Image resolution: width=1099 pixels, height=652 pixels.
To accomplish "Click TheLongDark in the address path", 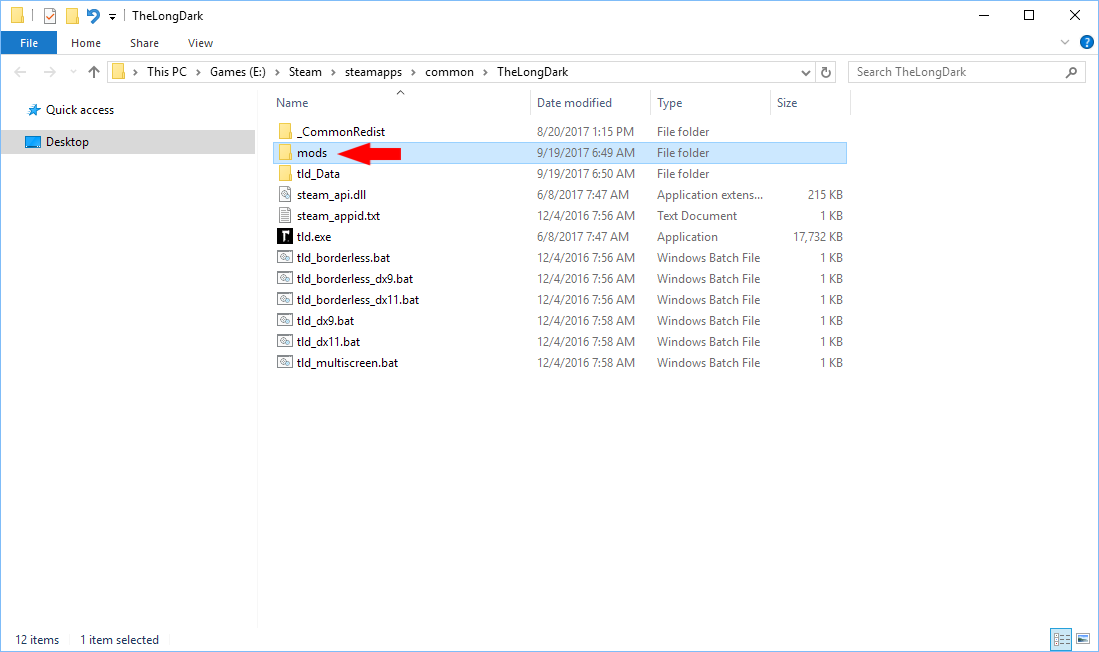I will (x=533, y=72).
